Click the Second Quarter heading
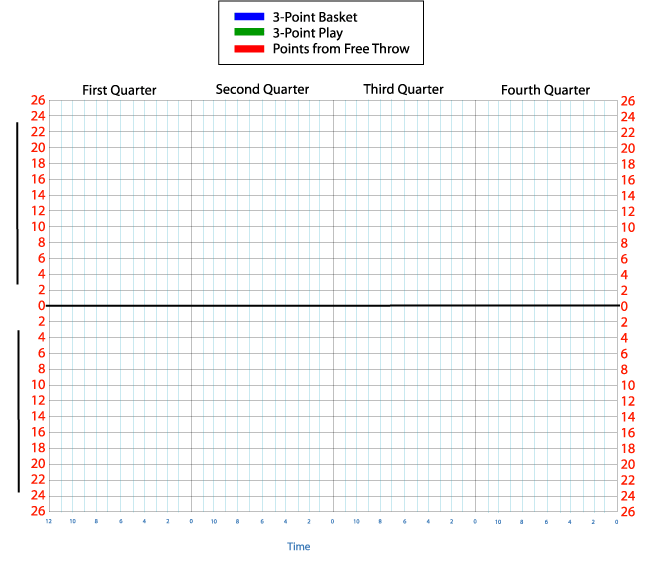Viewport: 666px width, 562px height. click(x=262, y=89)
